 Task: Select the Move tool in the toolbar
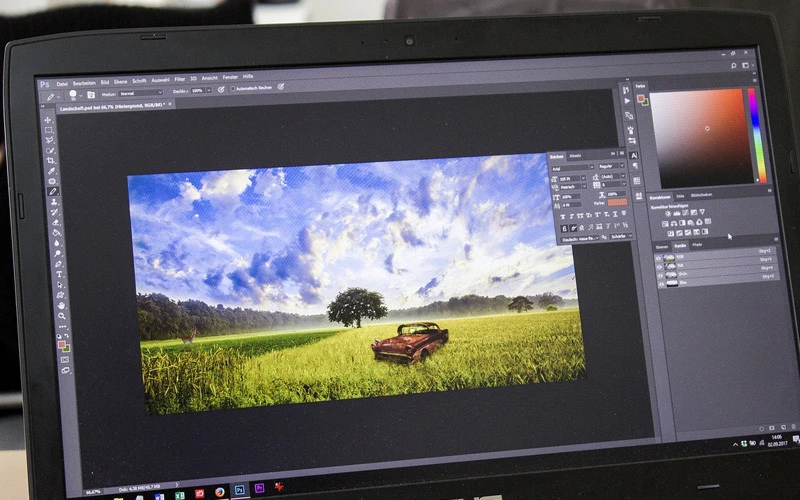pos(48,120)
